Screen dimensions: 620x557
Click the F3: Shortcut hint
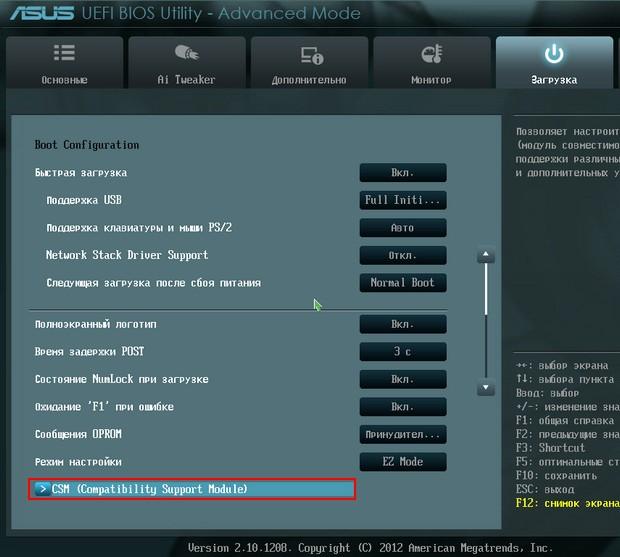(550, 448)
